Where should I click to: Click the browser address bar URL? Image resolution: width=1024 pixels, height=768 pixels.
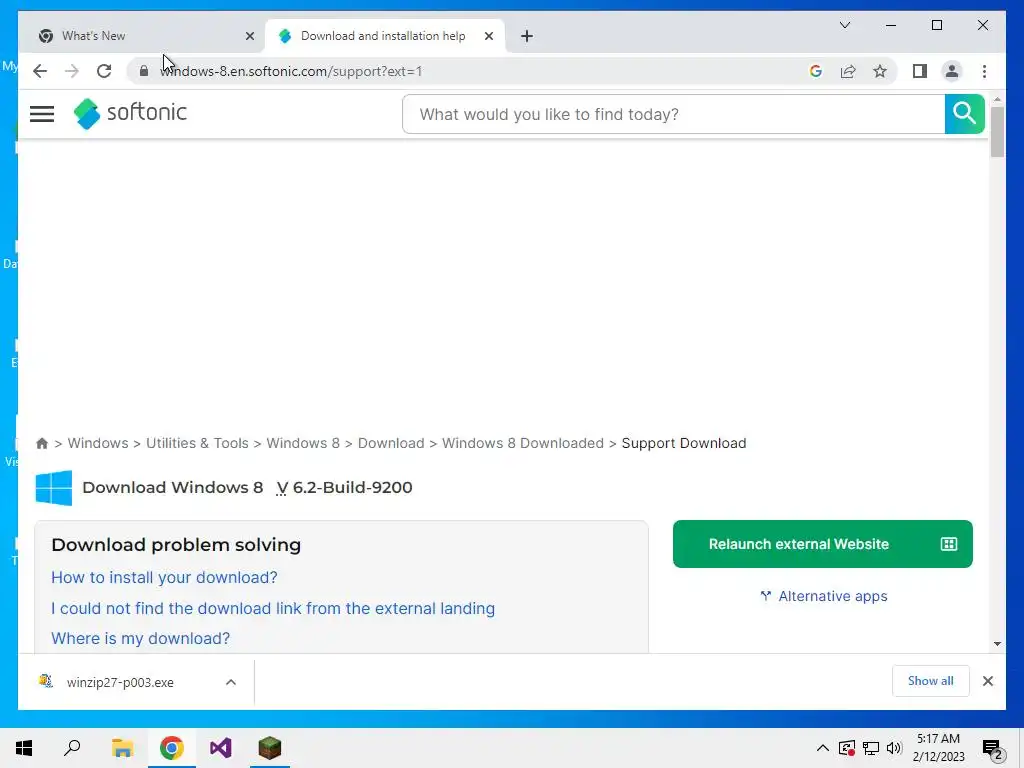(x=291, y=71)
